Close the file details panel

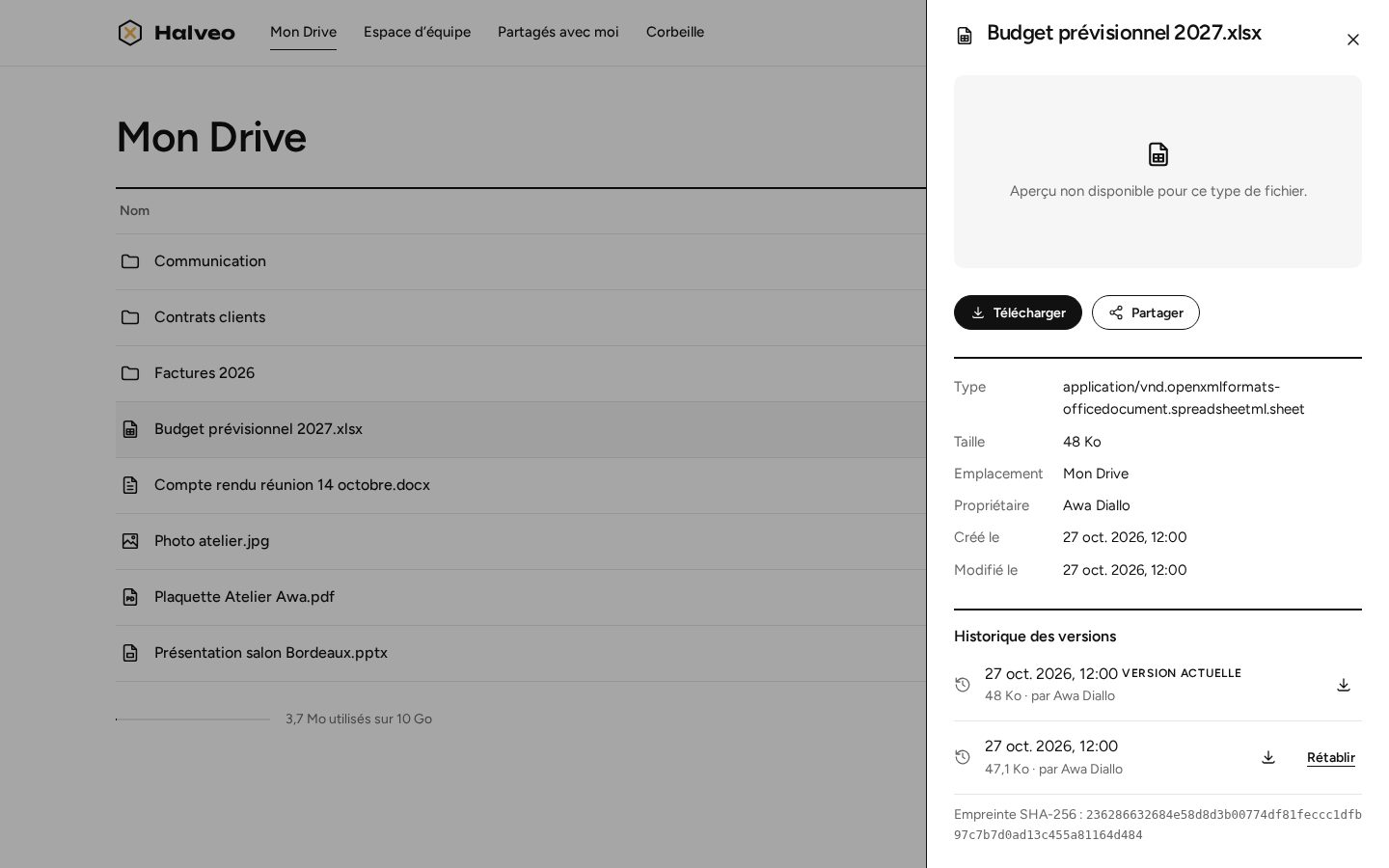coord(1353,40)
